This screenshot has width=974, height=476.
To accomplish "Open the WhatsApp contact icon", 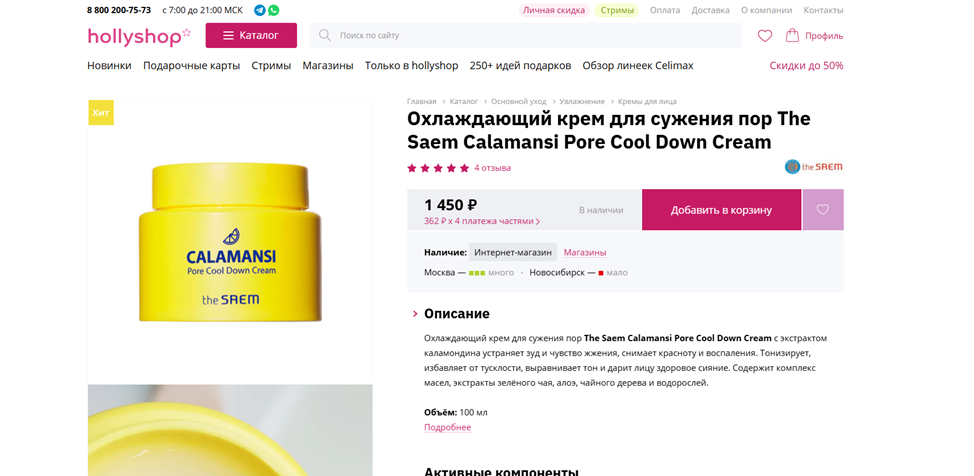I will (273, 10).
